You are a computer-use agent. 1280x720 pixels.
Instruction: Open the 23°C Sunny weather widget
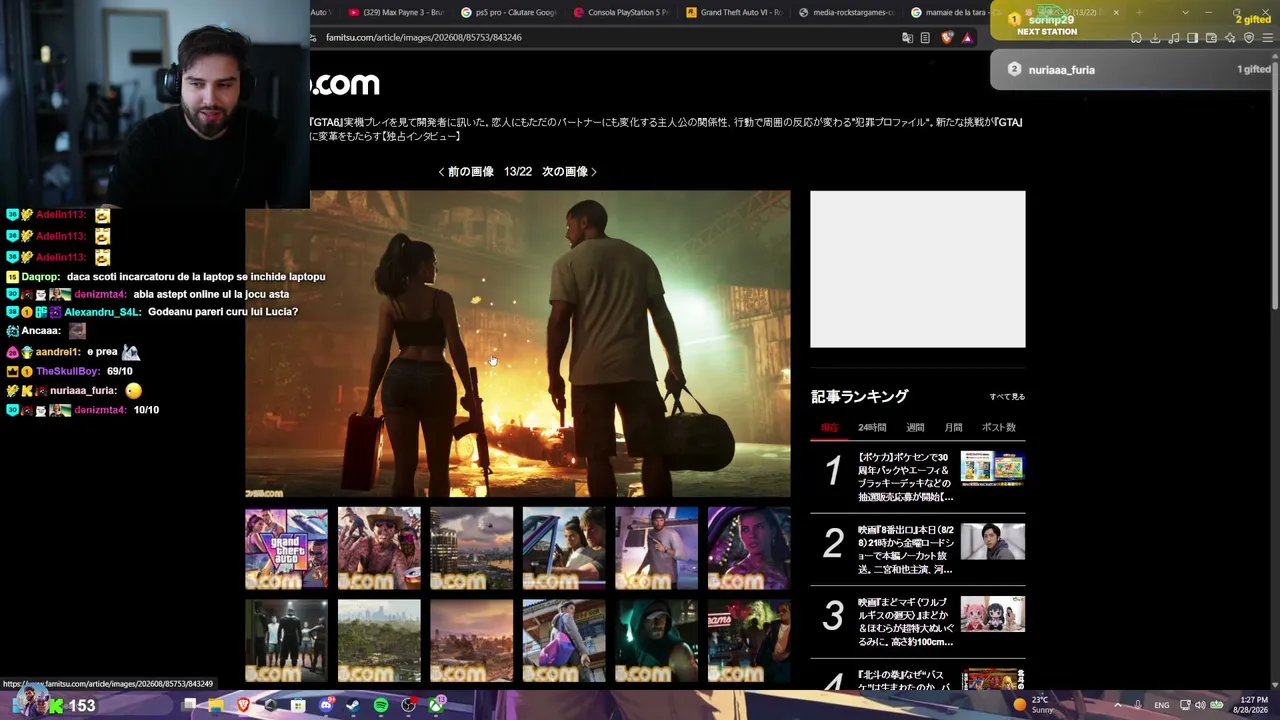[1033, 705]
